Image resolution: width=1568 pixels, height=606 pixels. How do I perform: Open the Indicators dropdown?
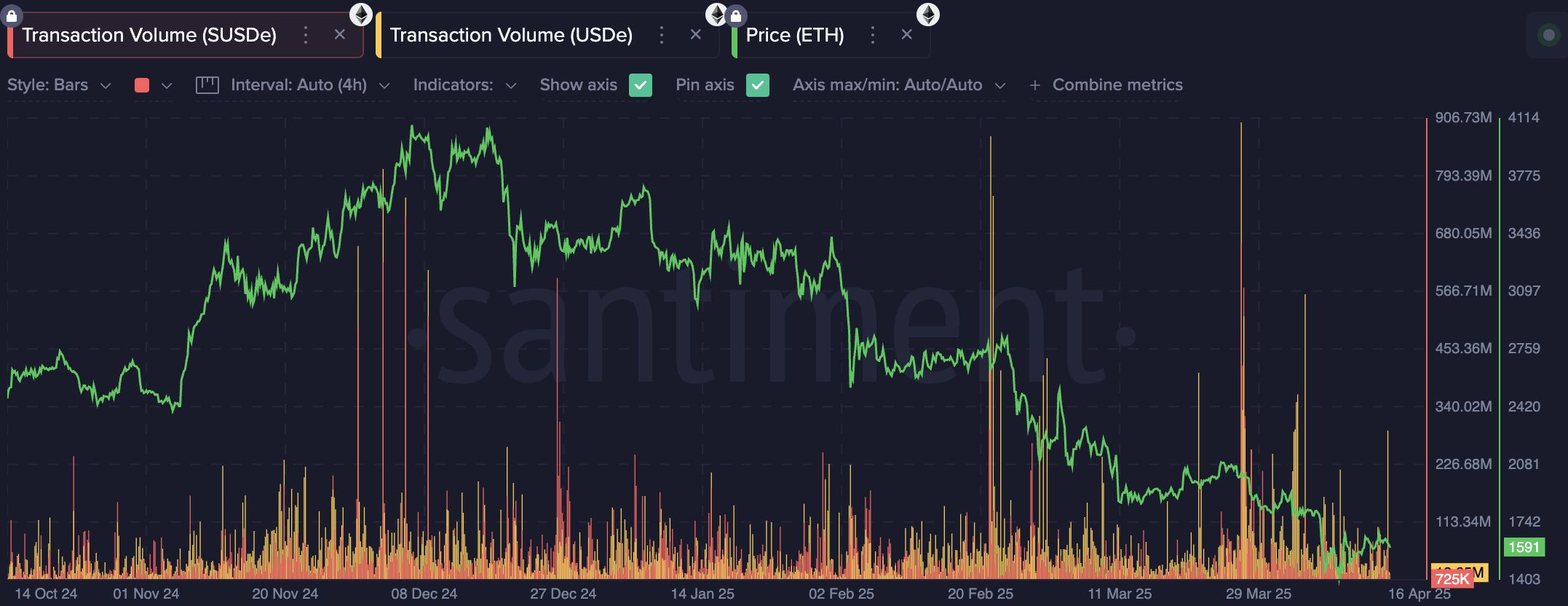(464, 85)
